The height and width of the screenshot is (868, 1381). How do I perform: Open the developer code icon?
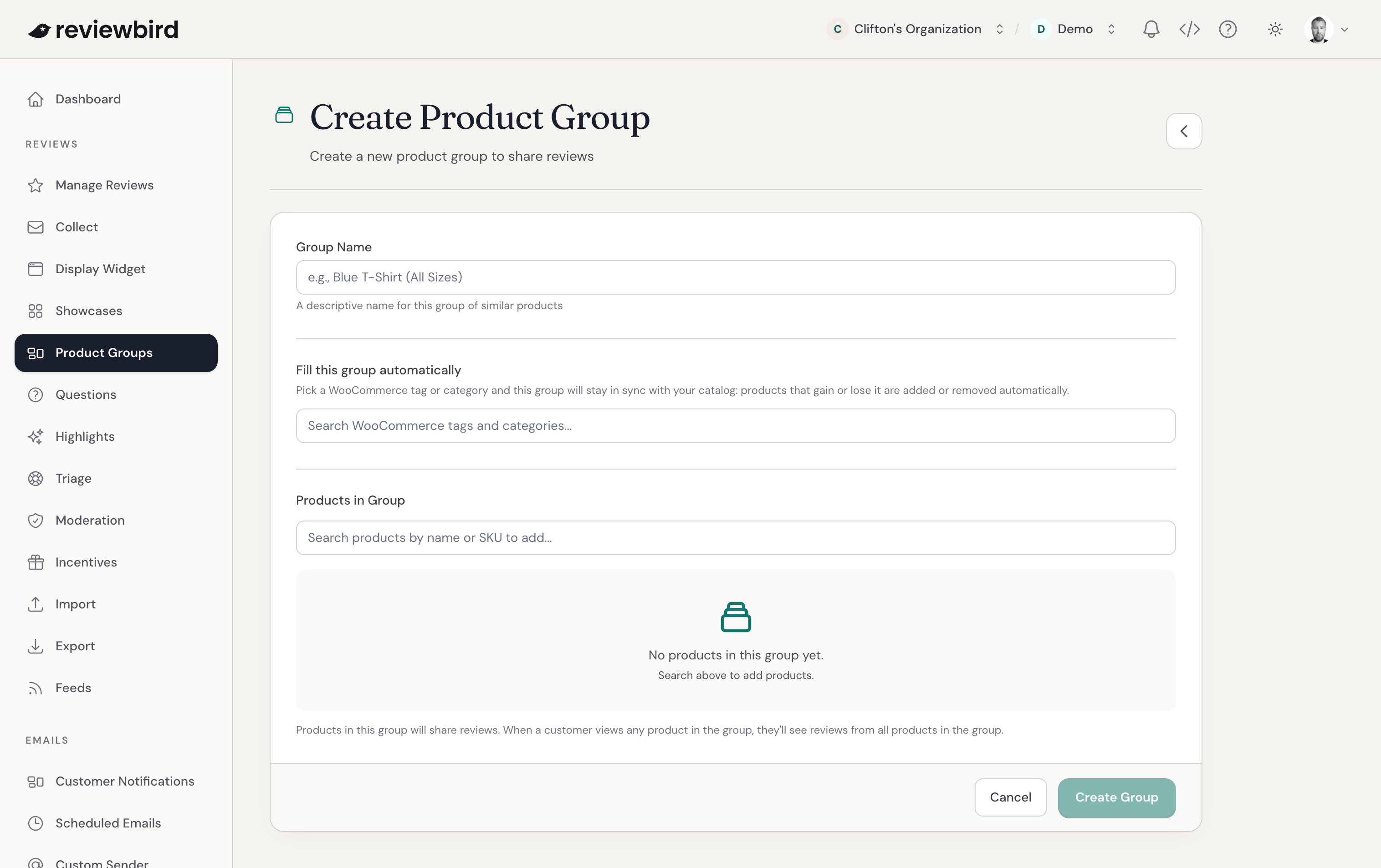tap(1189, 29)
